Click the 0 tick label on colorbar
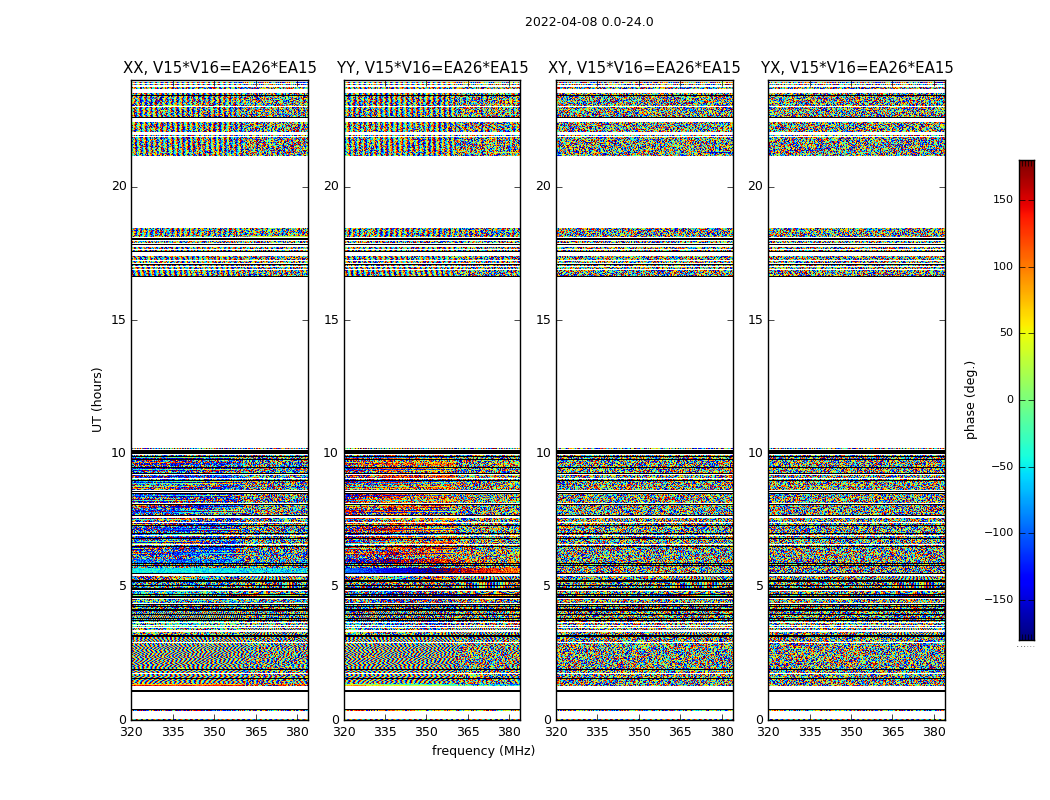Viewport: 1050px width, 800px height. tap(1010, 400)
